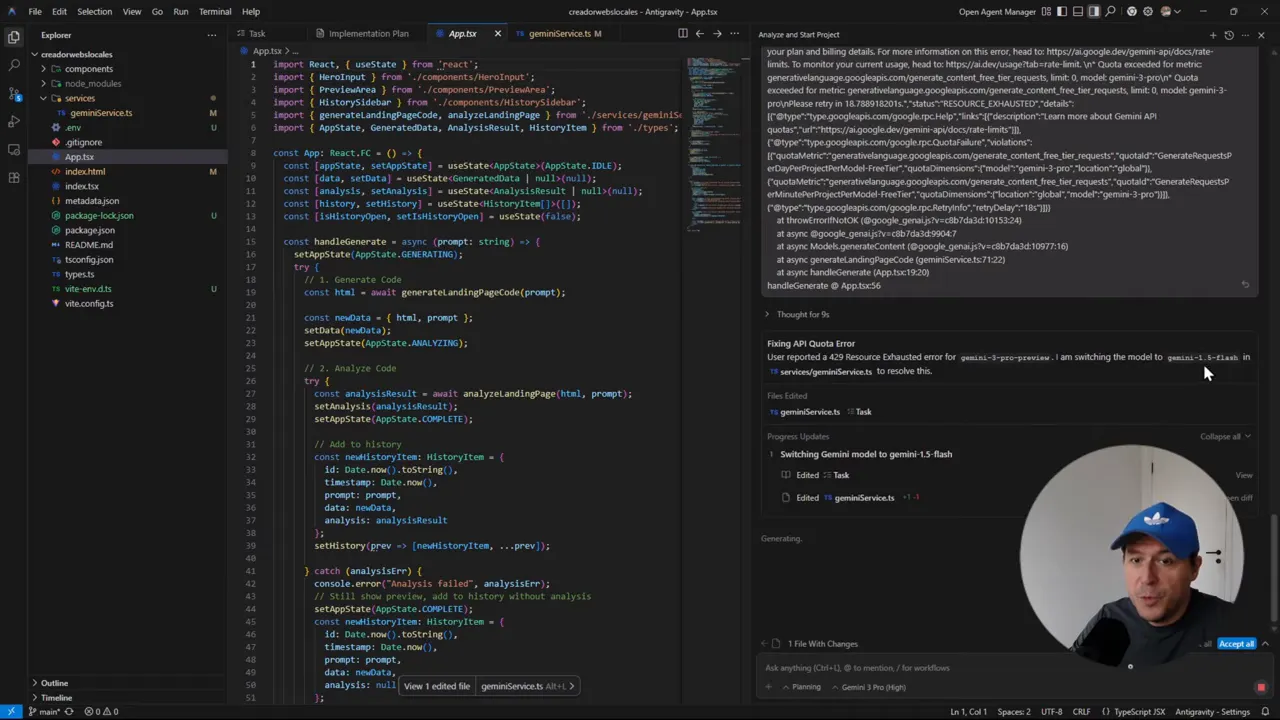Click the red stop generation button
1280x720 pixels.
[x=1260, y=687]
